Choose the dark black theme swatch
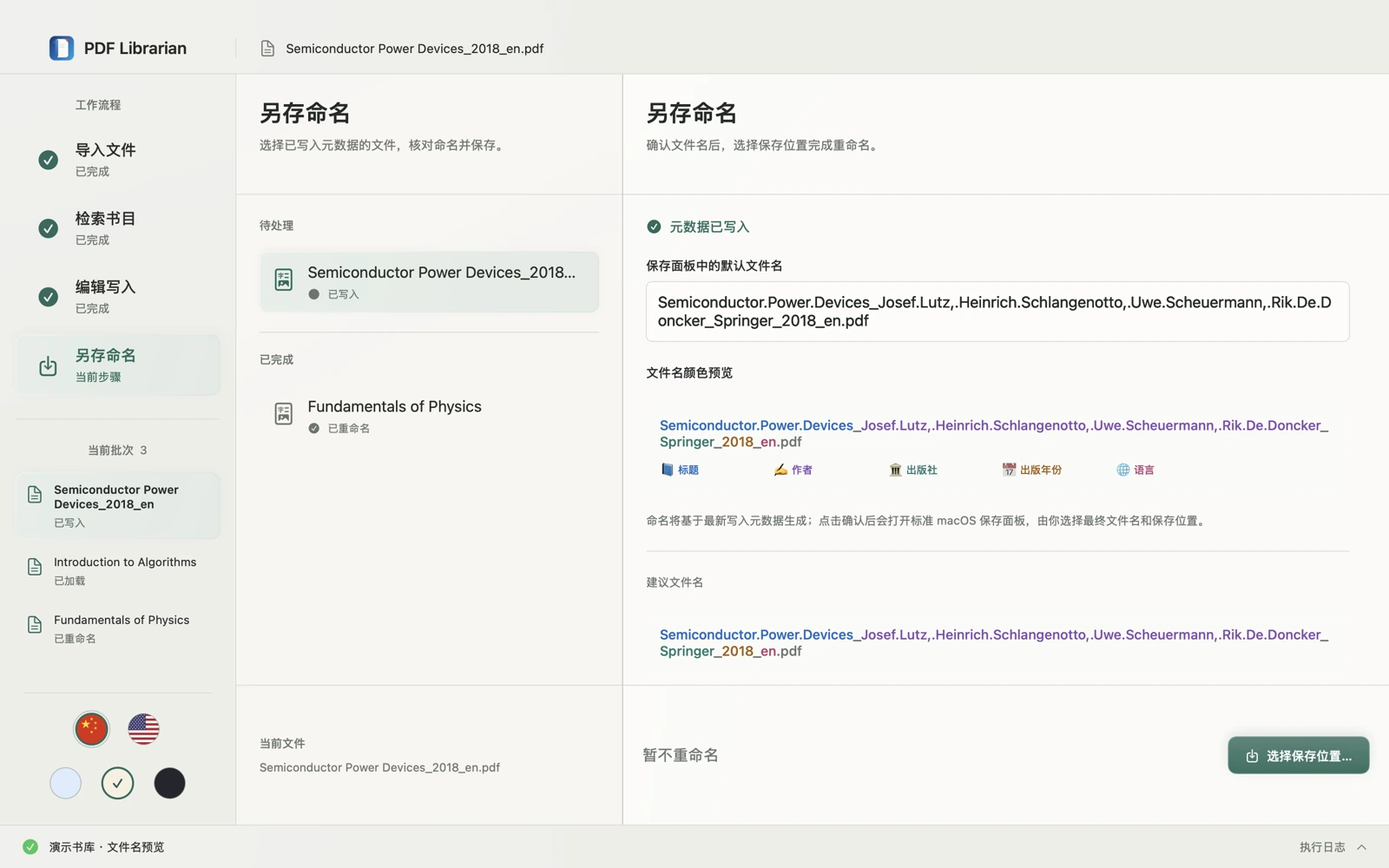 169,783
